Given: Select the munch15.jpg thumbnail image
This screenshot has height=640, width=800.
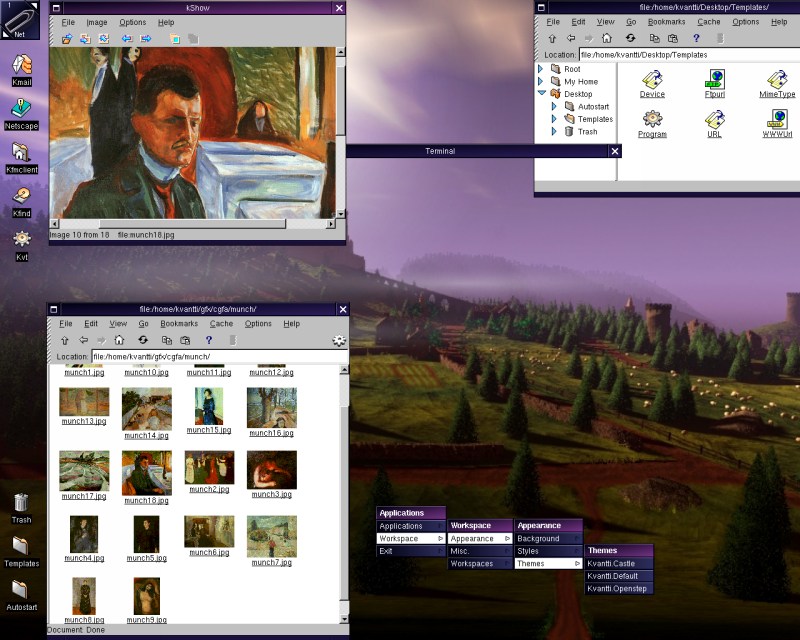Looking at the screenshot, I should (x=209, y=406).
